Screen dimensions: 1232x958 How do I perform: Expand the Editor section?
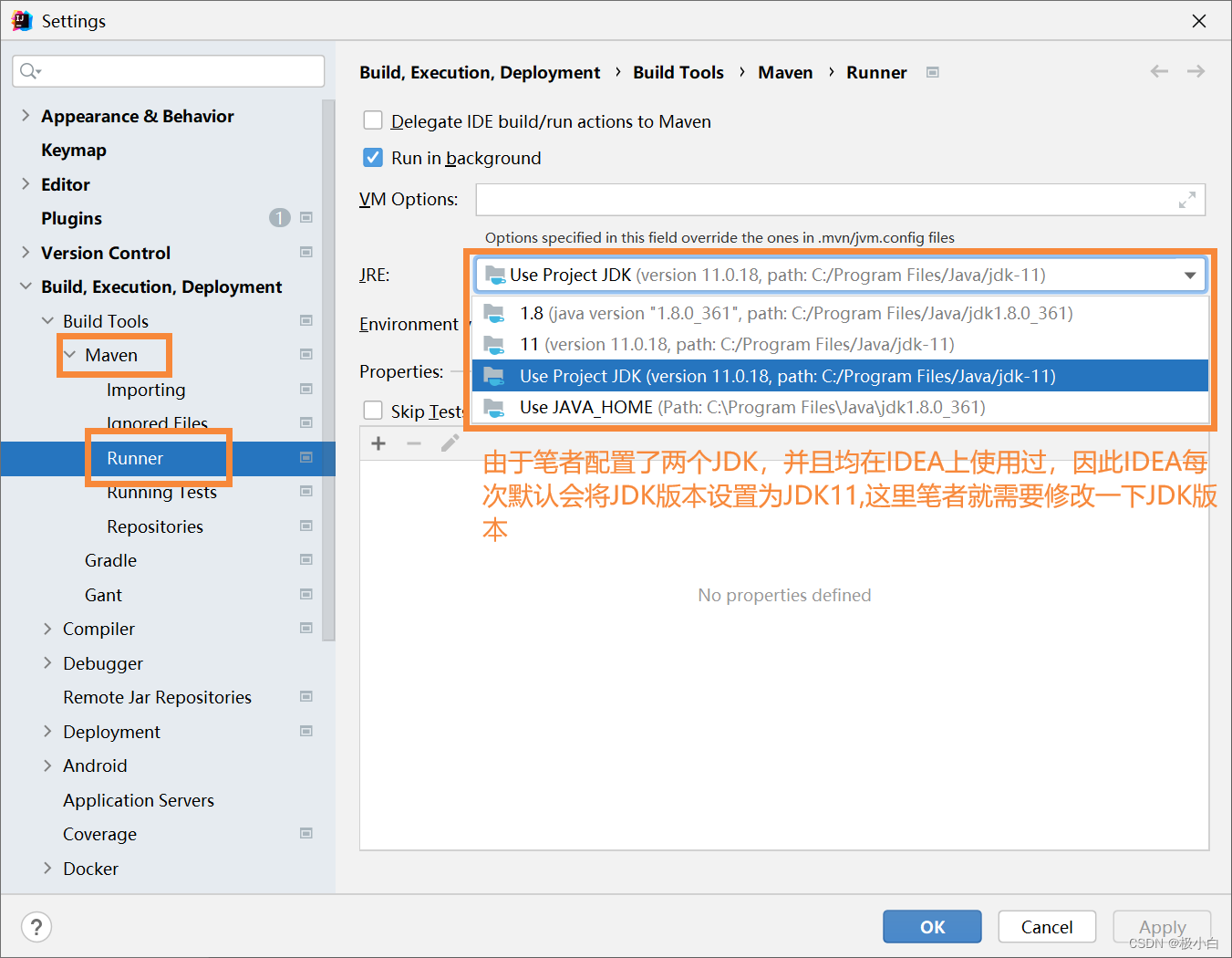(x=26, y=183)
